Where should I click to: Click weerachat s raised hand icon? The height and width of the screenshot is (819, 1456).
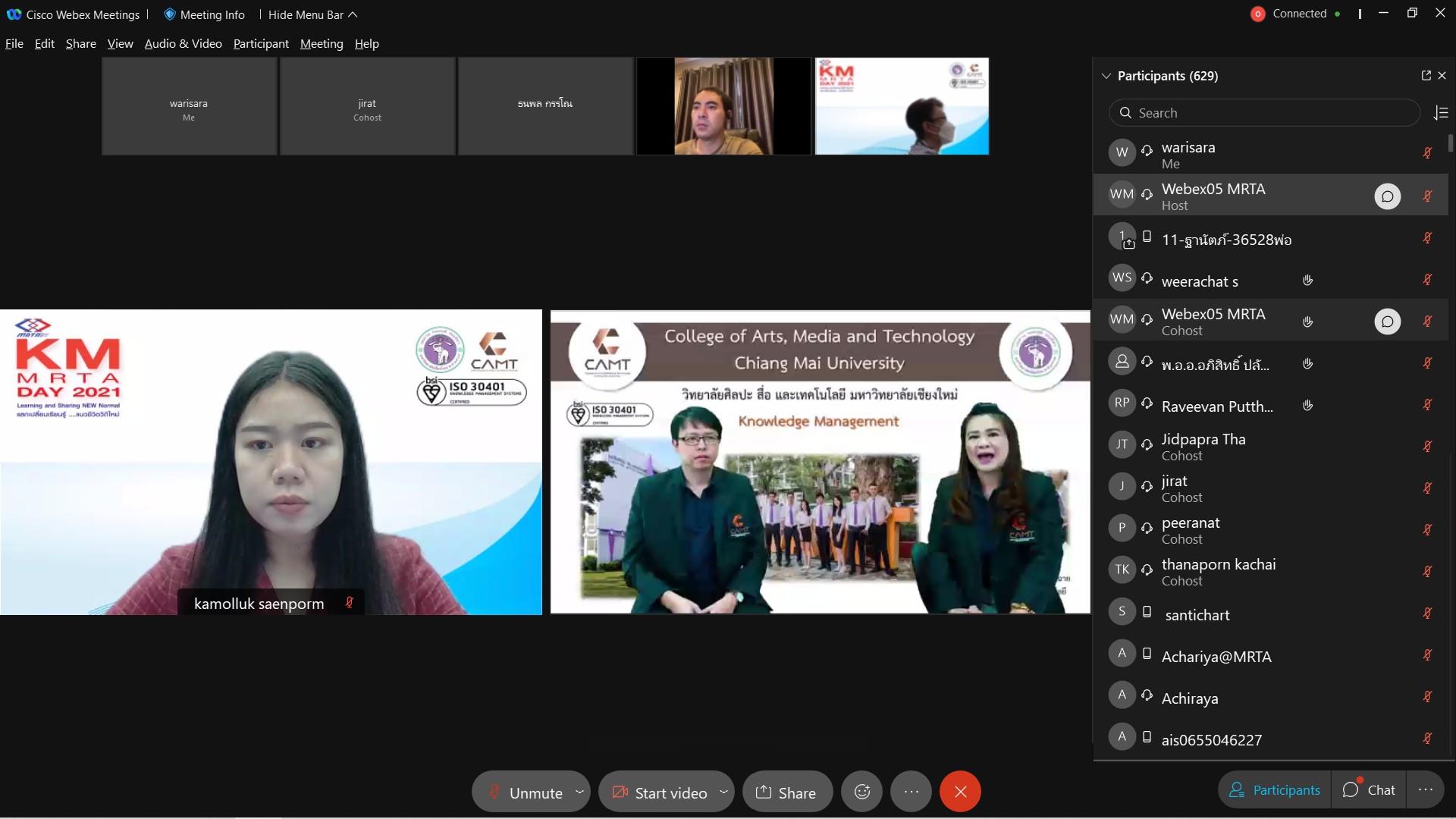[1307, 280]
